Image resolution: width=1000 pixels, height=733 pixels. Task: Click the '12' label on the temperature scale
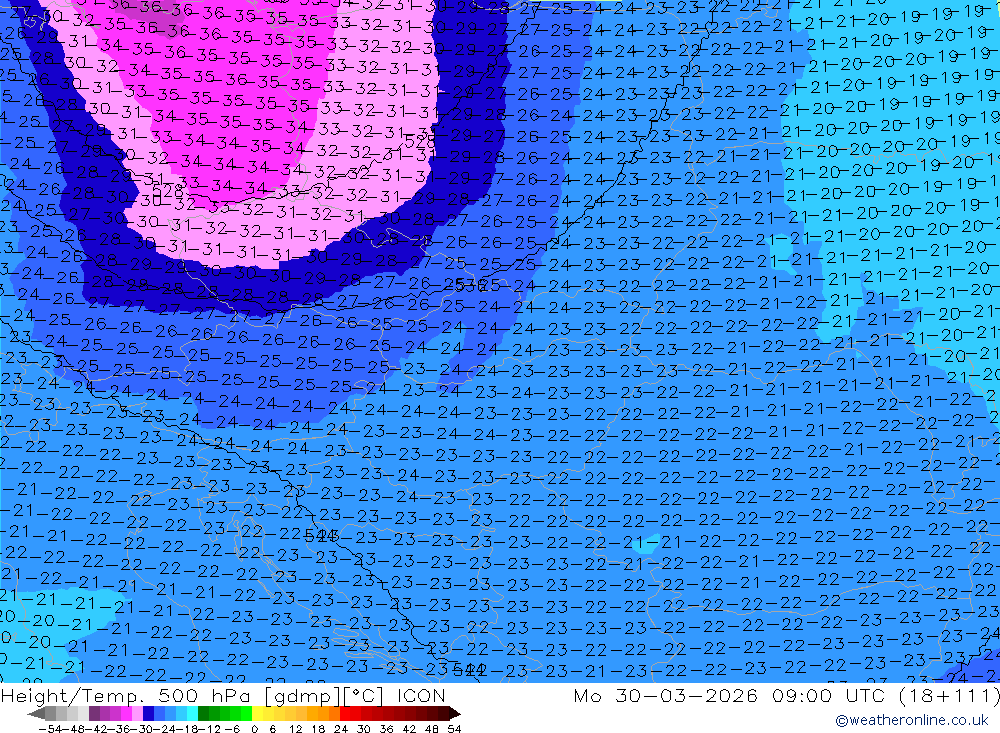[295, 729]
